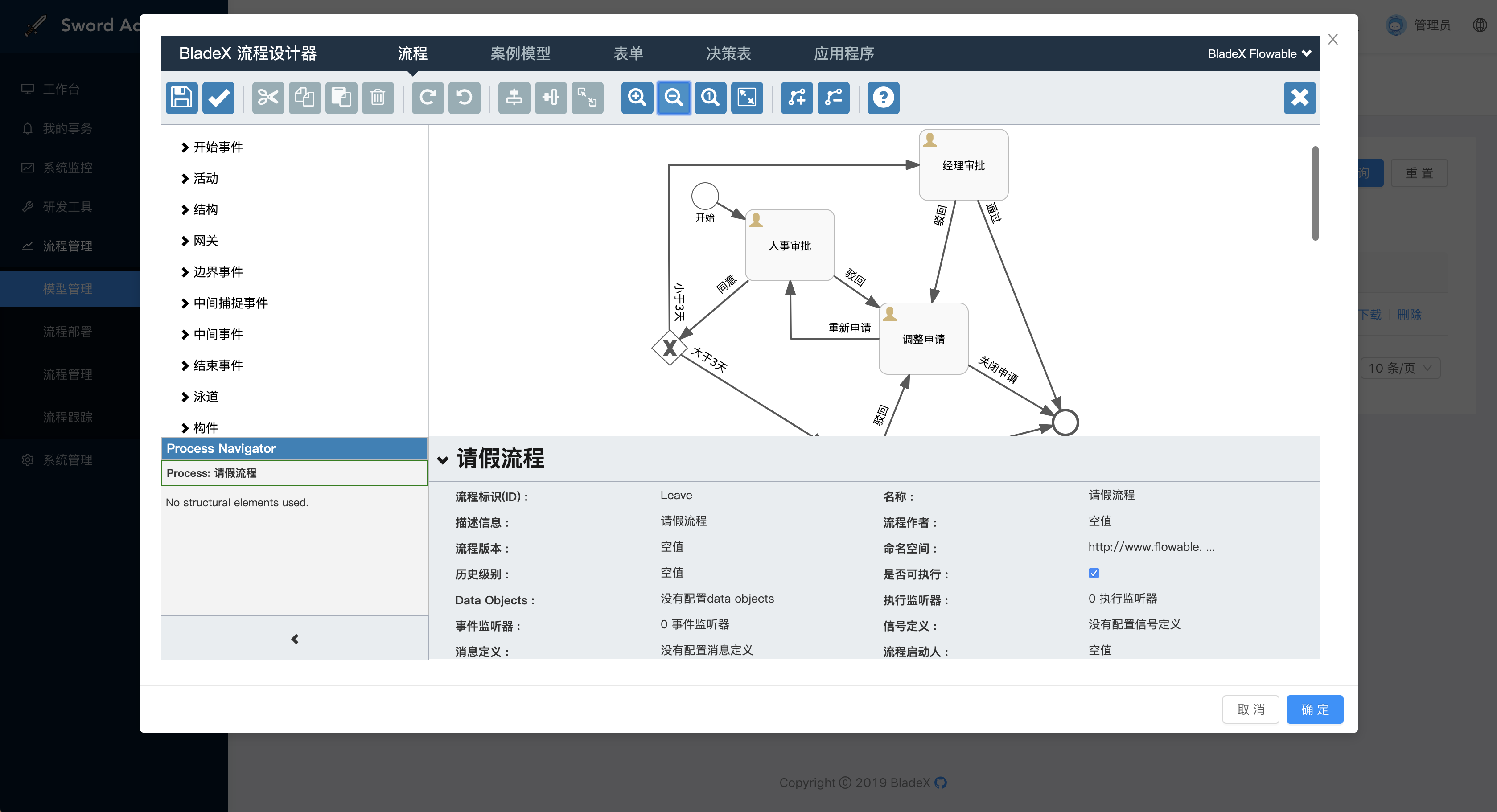Click the Help icon in toolbar

coord(882,97)
